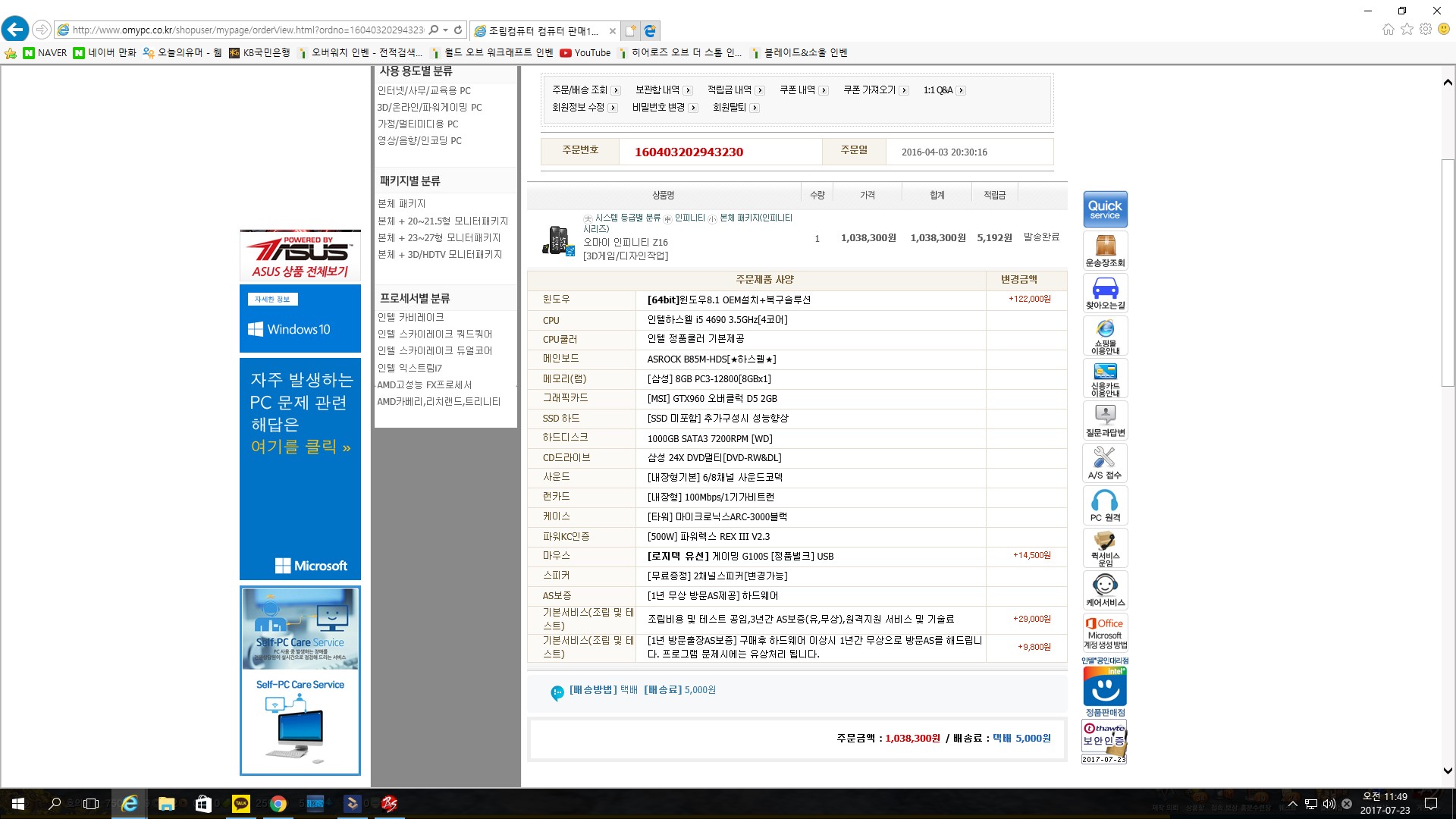Open new tab button
Viewport: 1456px width, 819px height.
pos(630,31)
